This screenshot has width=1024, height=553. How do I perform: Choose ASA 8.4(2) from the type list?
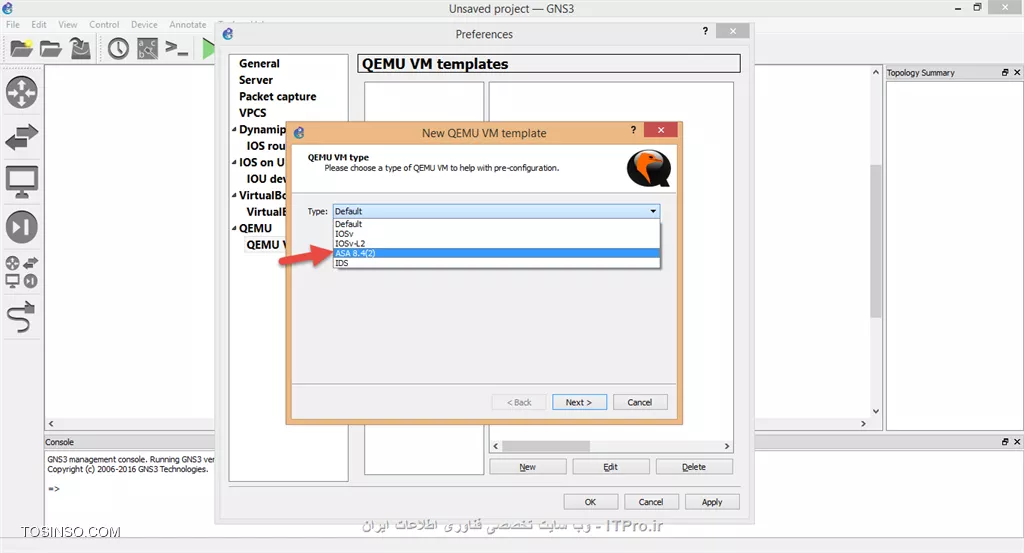click(x=496, y=253)
